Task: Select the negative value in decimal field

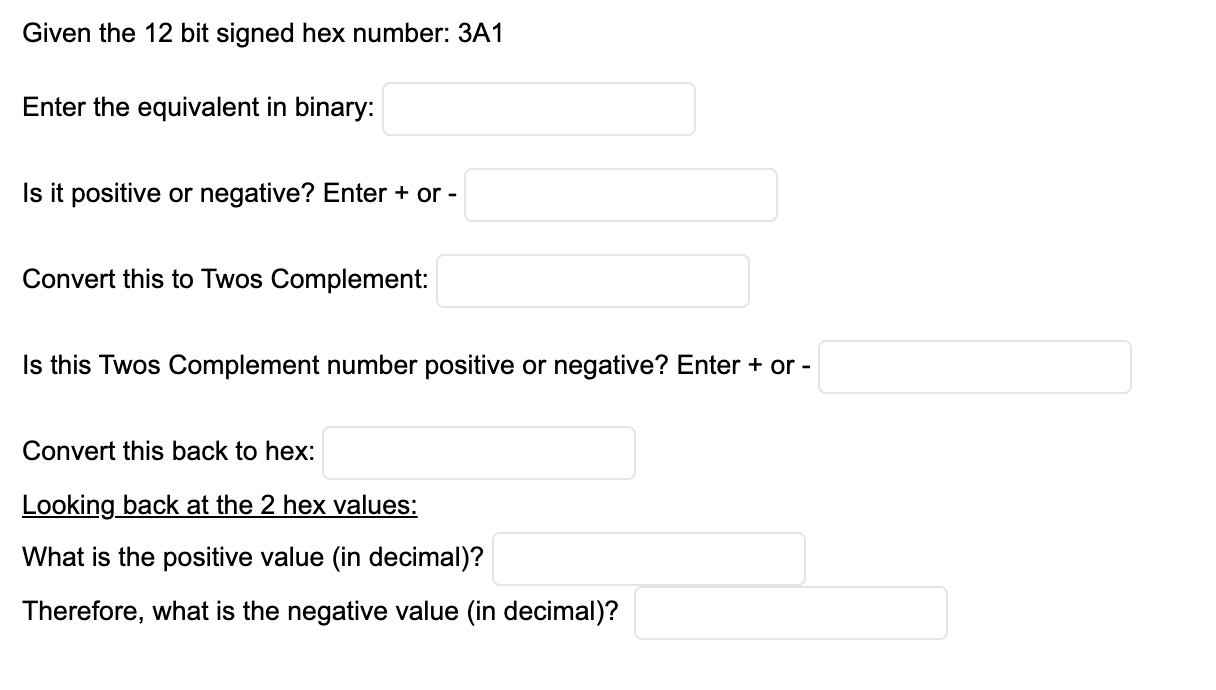Action: (791, 613)
